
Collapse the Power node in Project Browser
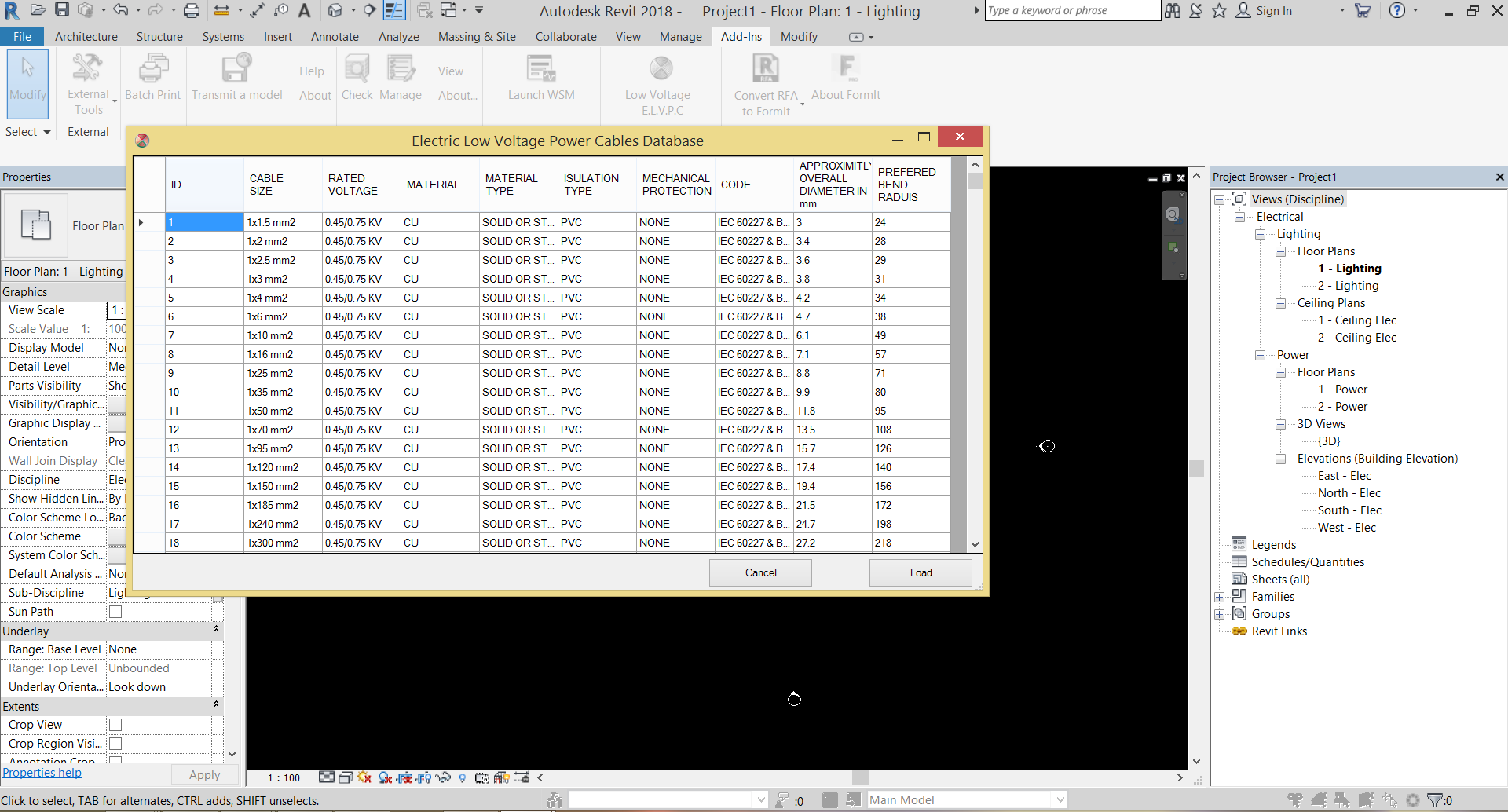point(1261,355)
